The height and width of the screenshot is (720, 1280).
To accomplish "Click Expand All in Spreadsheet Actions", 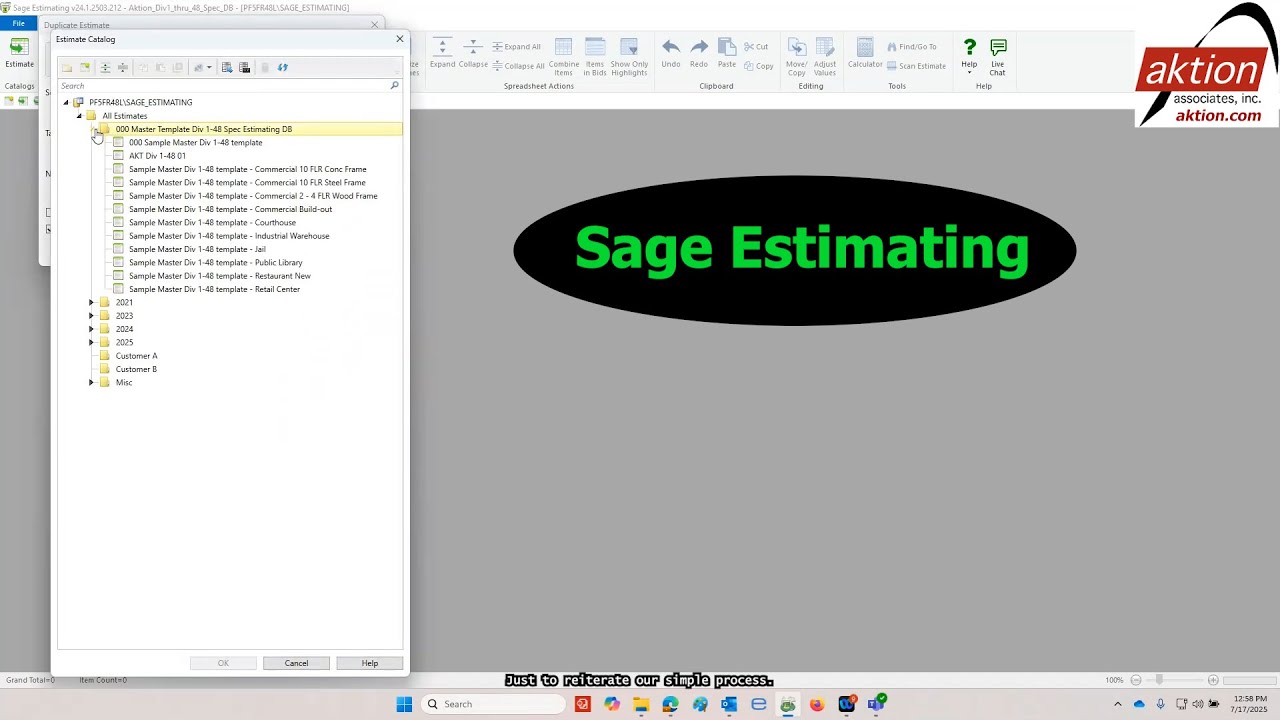I will (516, 47).
